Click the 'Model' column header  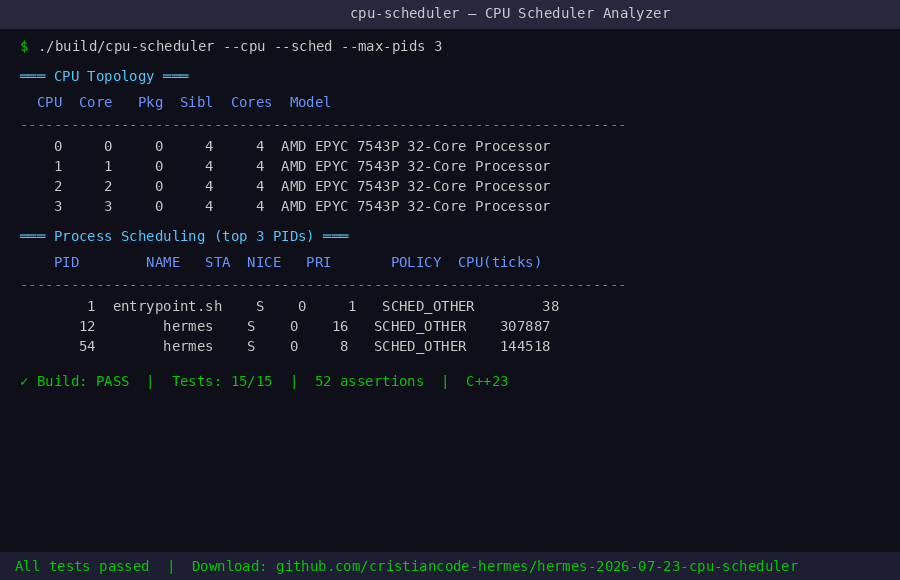pyautogui.click(x=310, y=102)
